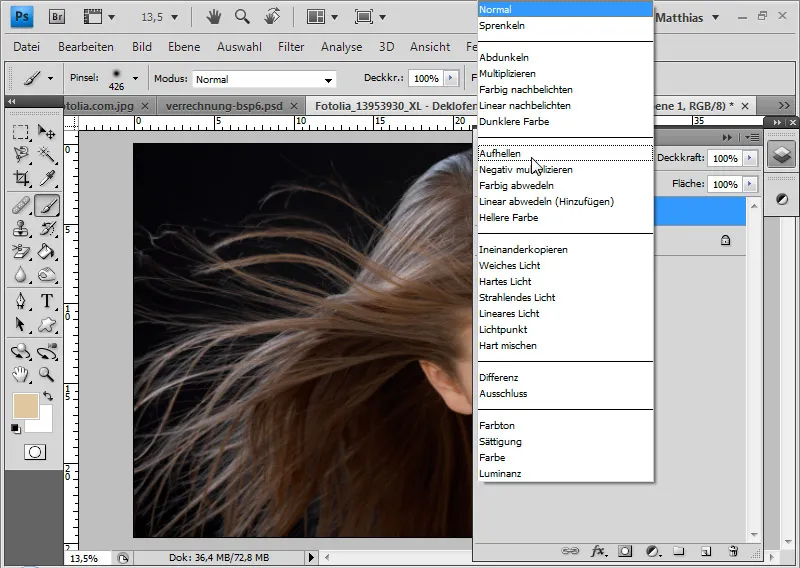The width and height of the screenshot is (800, 568).
Task: Select the Blur tool
Action: [20, 274]
